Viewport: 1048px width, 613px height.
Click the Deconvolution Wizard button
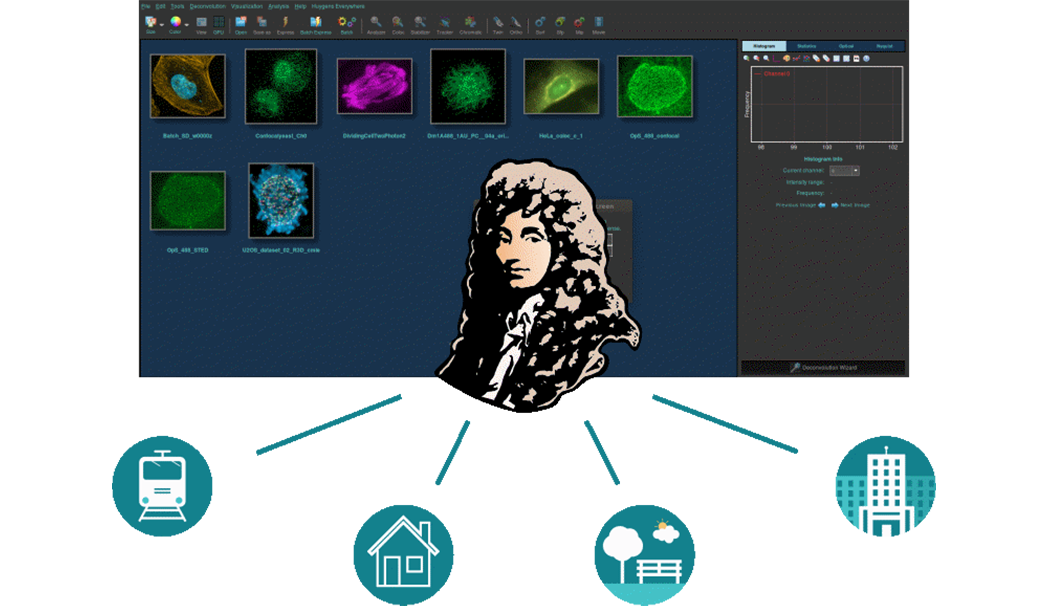[x=823, y=367]
